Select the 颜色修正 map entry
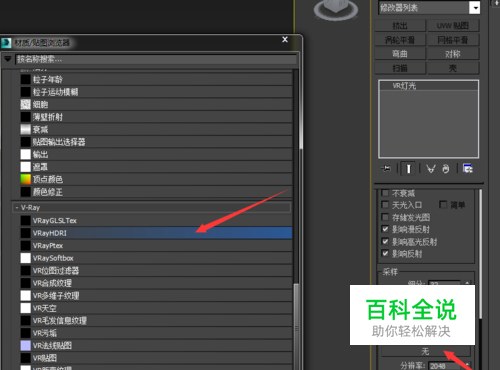 pyautogui.click(x=156, y=192)
